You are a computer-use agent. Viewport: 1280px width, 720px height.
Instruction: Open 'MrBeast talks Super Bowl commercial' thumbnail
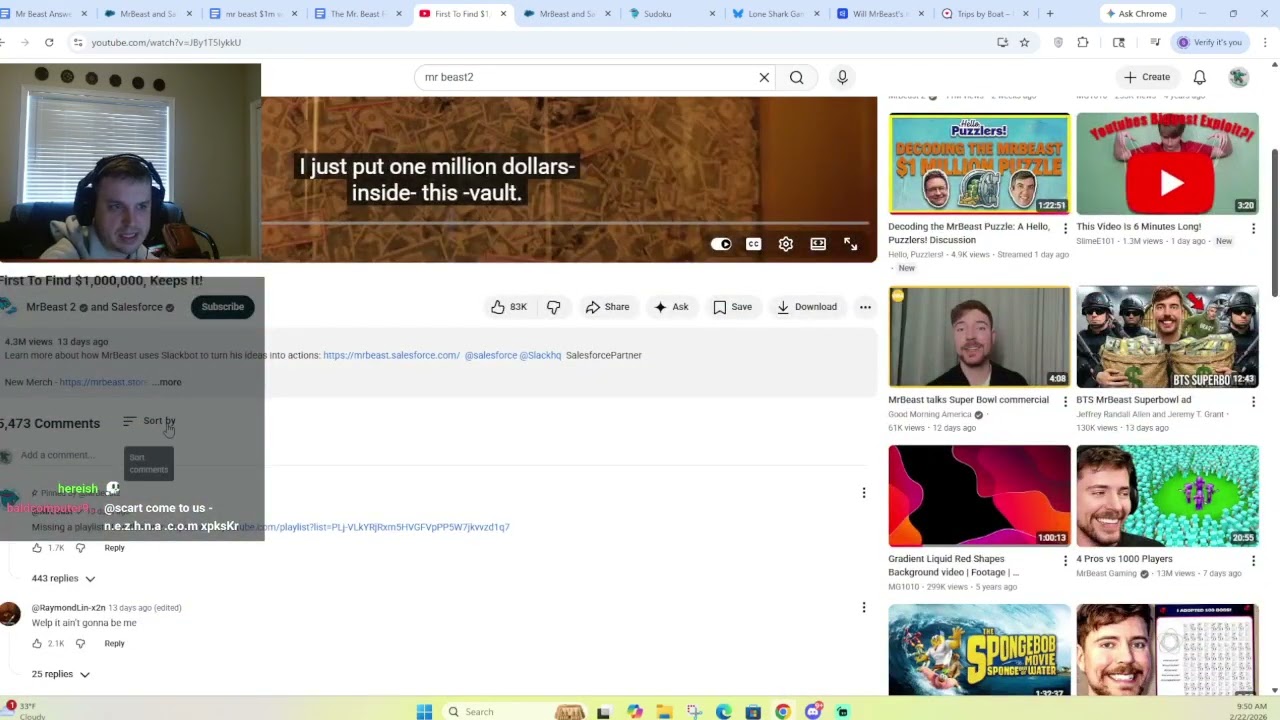pyautogui.click(x=979, y=337)
